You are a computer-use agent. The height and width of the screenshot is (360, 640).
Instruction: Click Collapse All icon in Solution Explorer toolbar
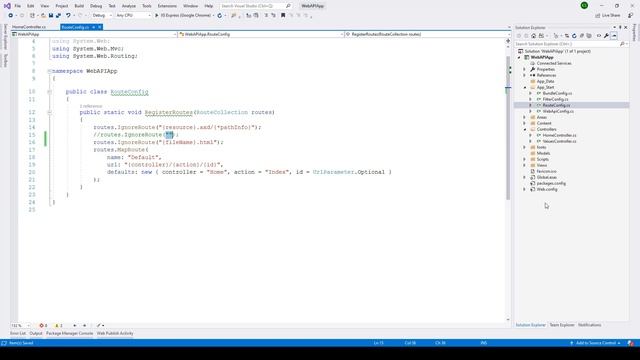tap(582, 36)
